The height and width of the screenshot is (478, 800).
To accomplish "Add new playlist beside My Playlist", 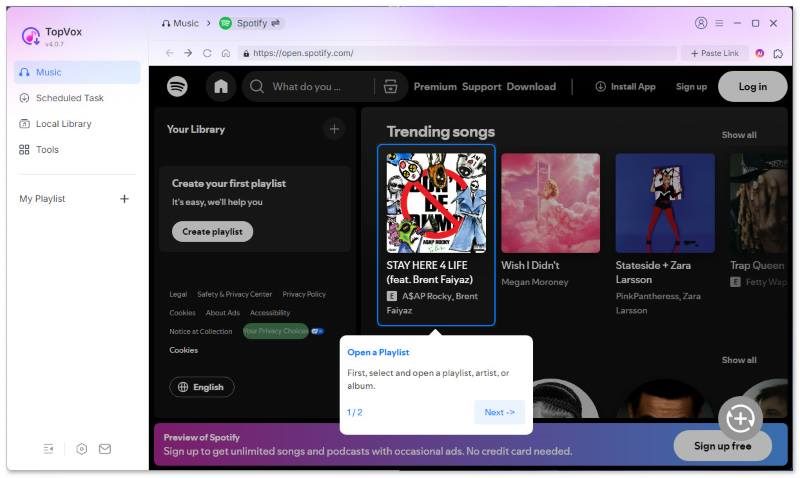I will pyautogui.click(x=124, y=199).
